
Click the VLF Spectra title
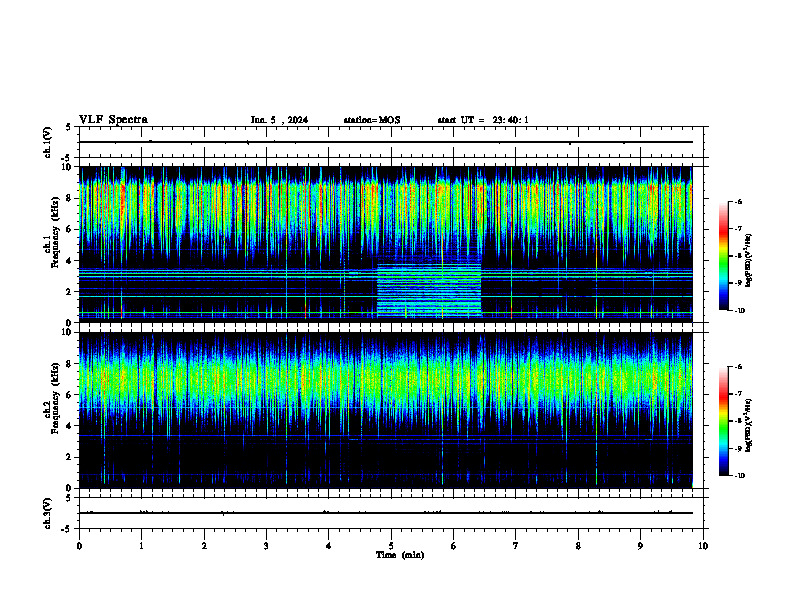pyautogui.click(x=113, y=120)
